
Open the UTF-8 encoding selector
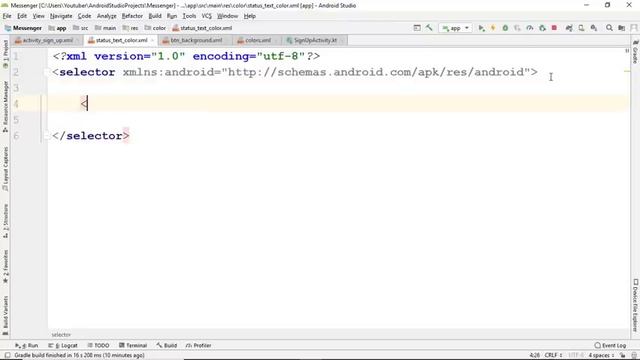click(x=576, y=356)
